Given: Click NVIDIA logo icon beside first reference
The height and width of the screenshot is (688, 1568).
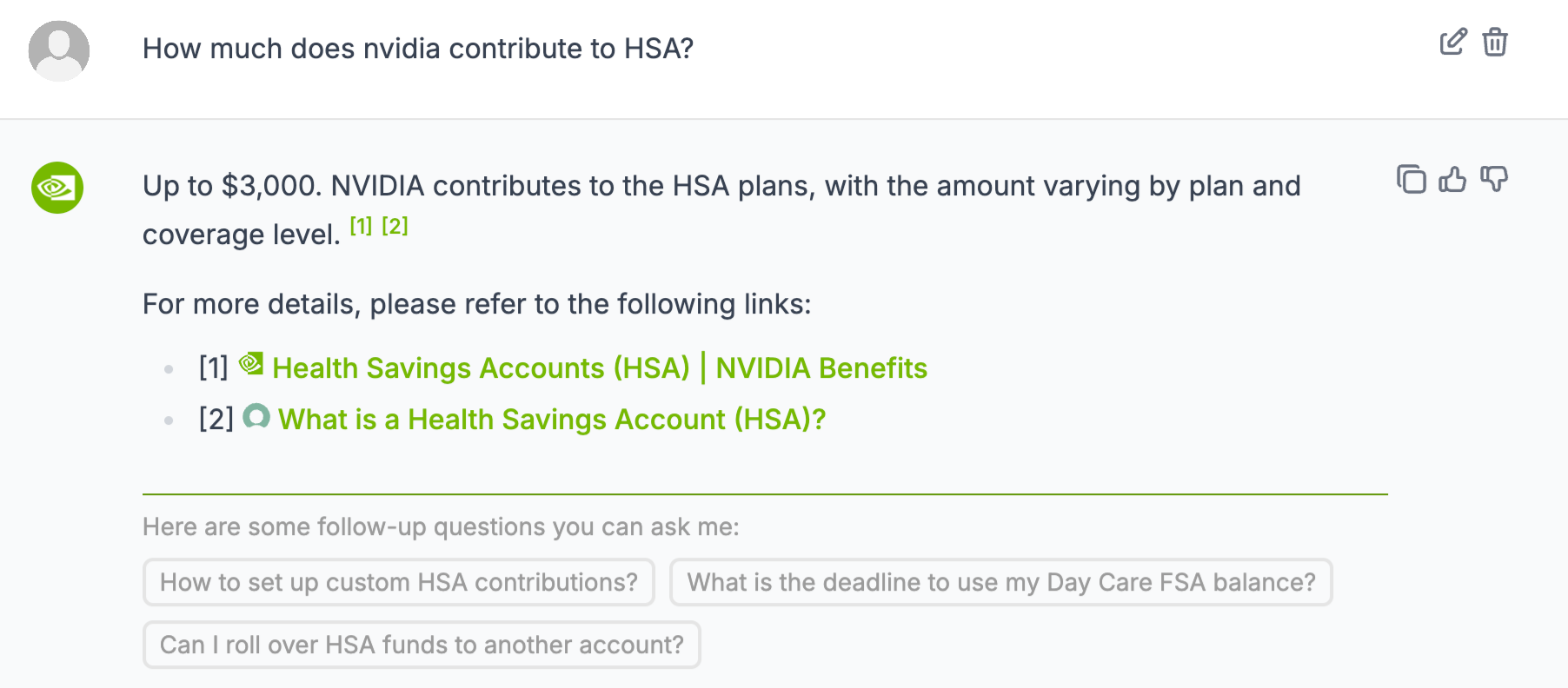Looking at the screenshot, I should pyautogui.click(x=251, y=364).
